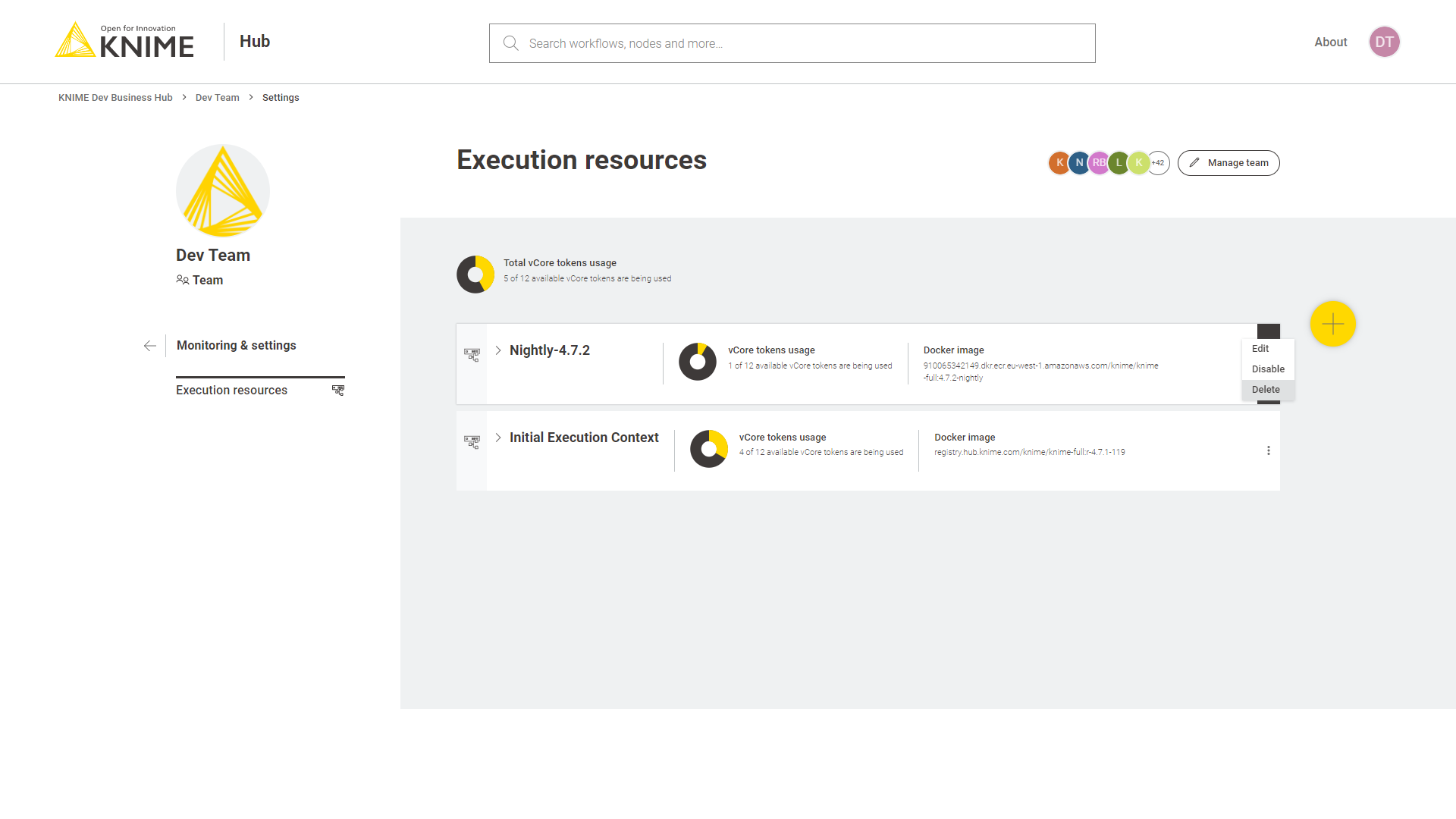This screenshot has width=1456, height=819.
Task: Open the About link
Action: [1330, 42]
